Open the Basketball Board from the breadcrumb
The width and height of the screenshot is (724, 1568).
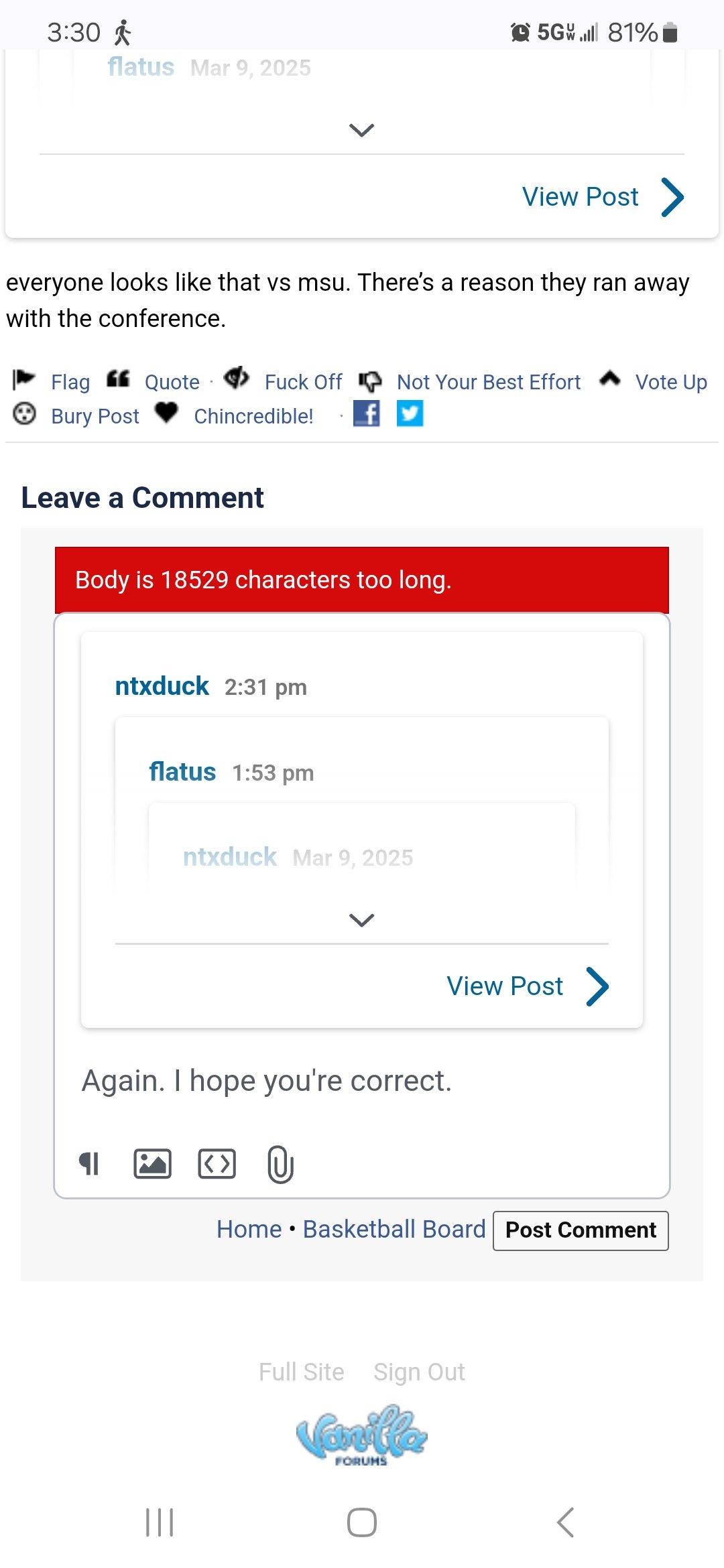[394, 1229]
